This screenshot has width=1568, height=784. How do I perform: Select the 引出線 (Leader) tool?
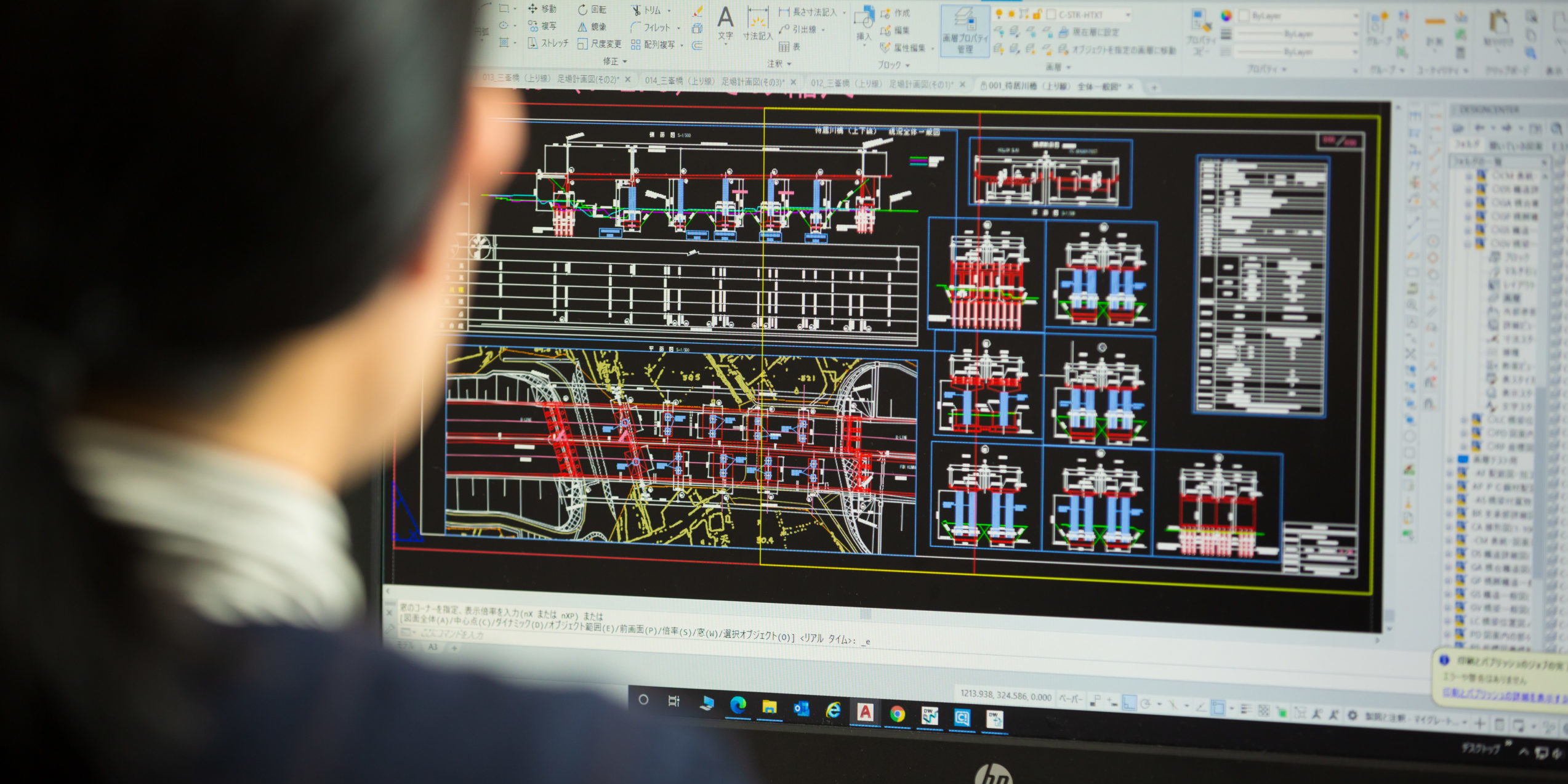(x=797, y=29)
